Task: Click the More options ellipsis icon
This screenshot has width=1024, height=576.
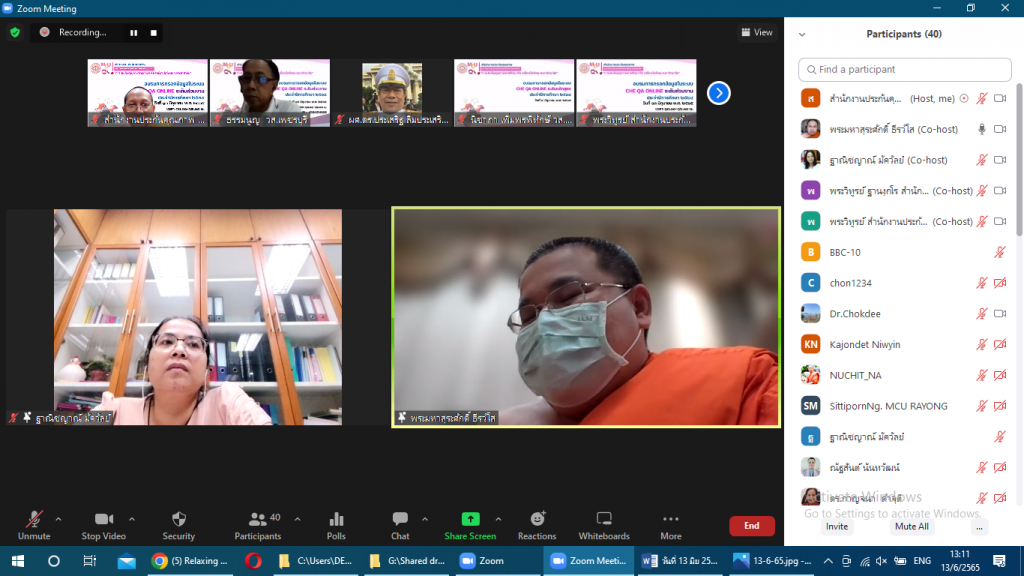Action: tap(671, 519)
